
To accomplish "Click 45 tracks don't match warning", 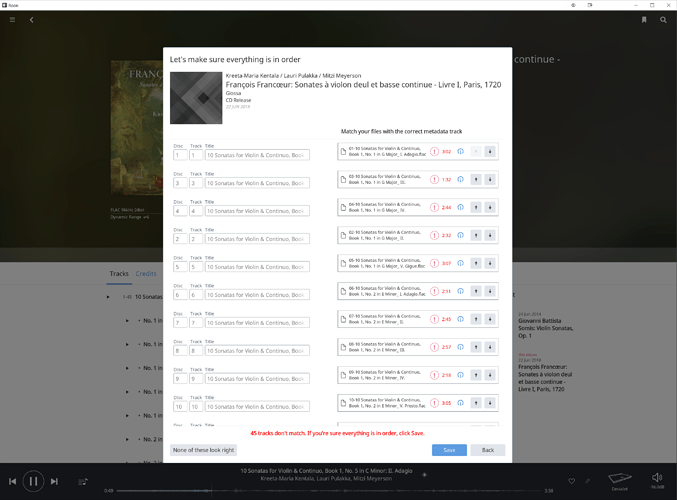I will (x=337, y=433).
